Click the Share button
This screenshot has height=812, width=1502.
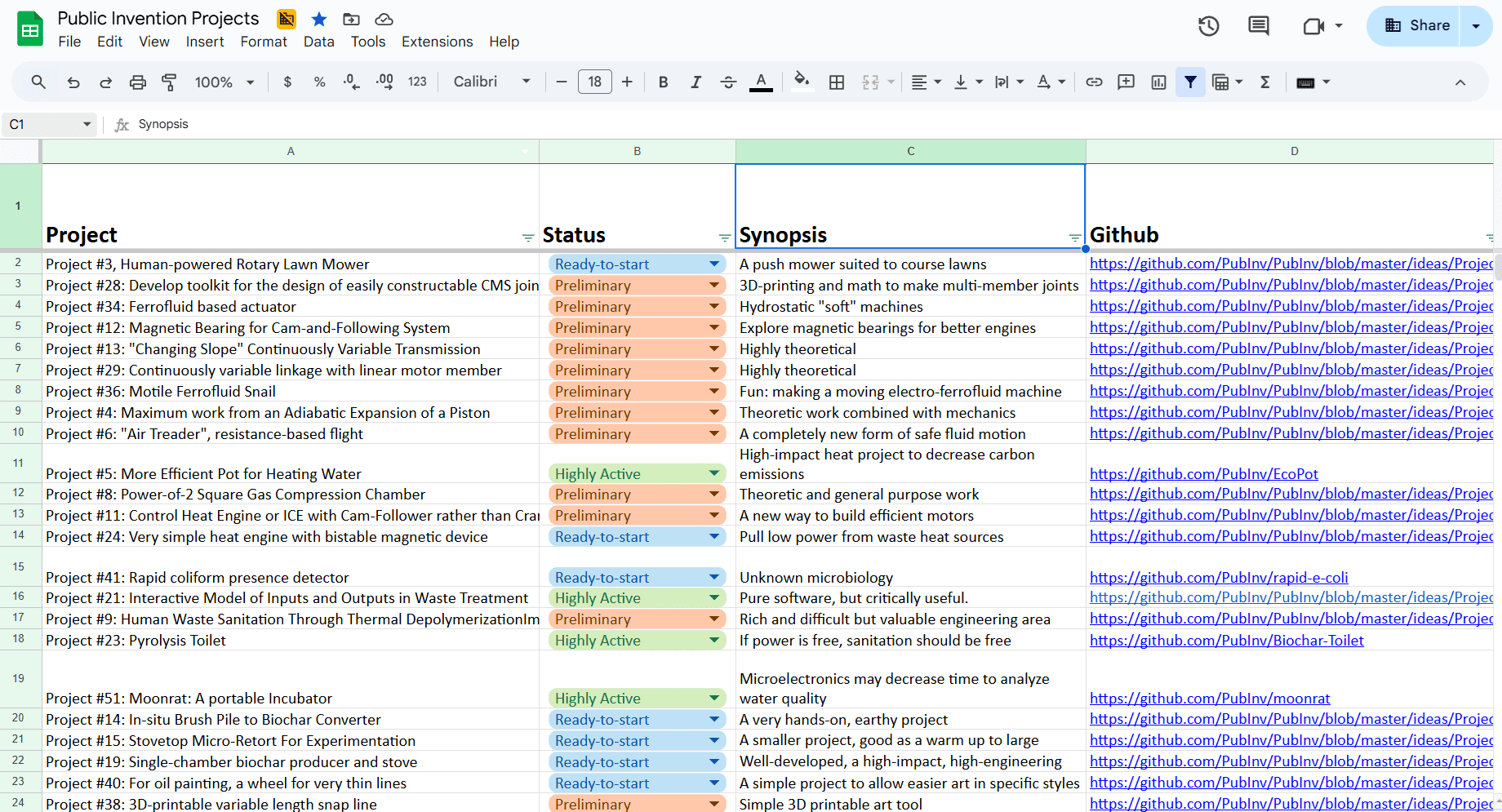tap(1417, 26)
